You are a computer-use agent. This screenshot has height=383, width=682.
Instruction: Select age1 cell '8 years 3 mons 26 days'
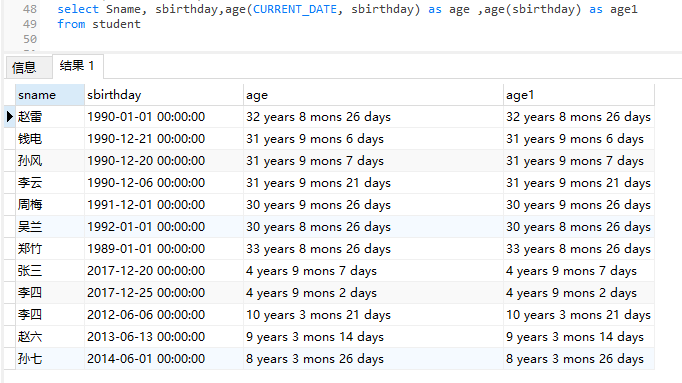(578, 359)
